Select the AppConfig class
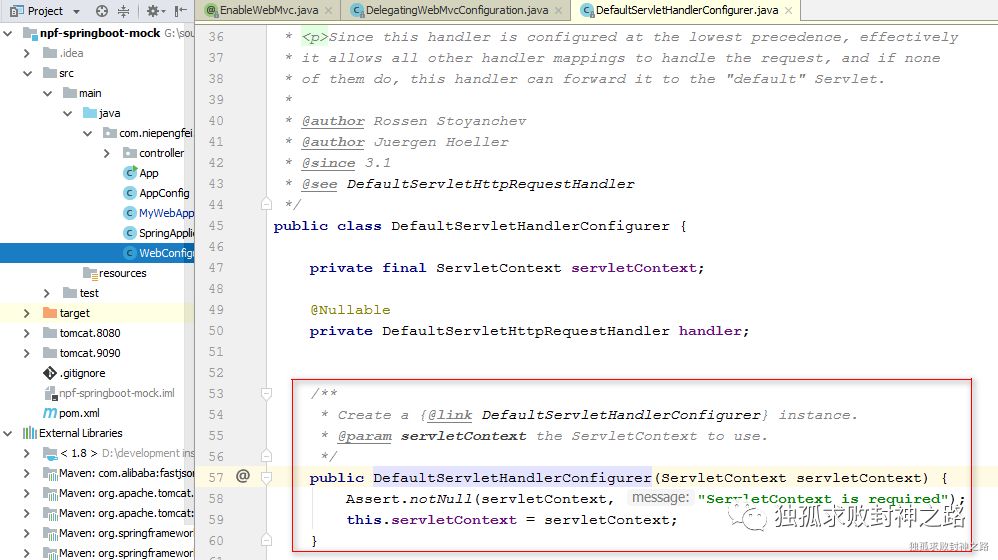The image size is (998, 560). click(164, 193)
